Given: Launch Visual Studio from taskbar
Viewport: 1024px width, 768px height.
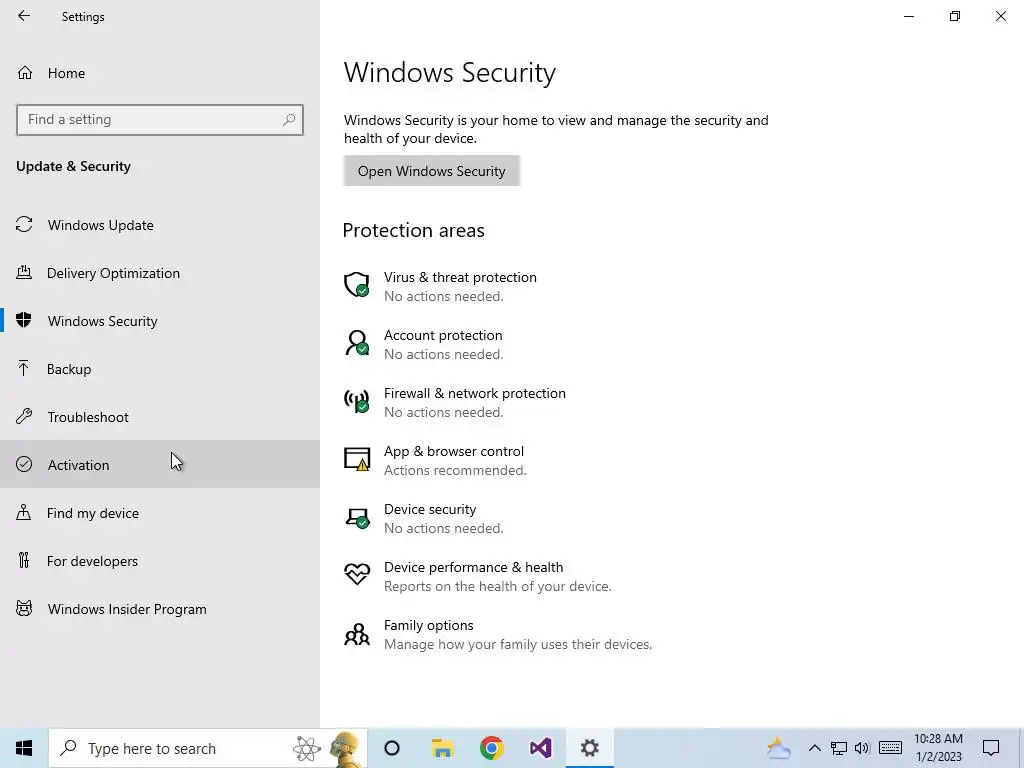Looking at the screenshot, I should tap(541, 748).
